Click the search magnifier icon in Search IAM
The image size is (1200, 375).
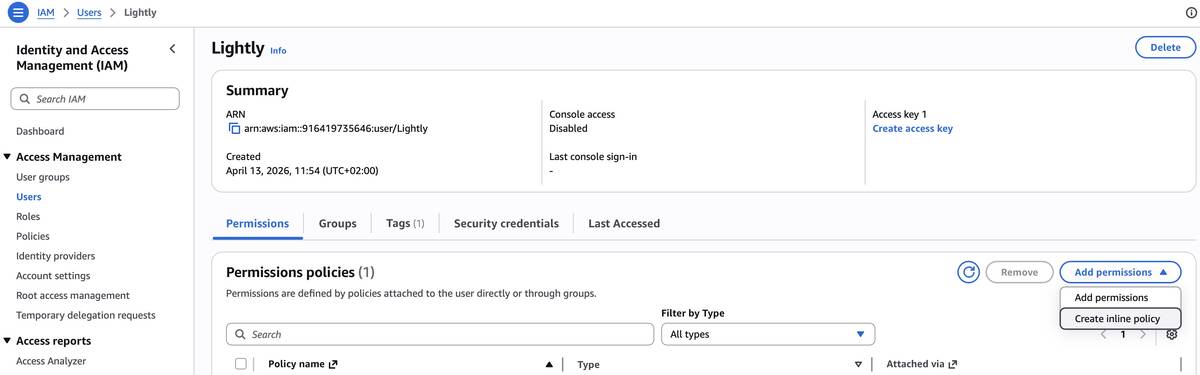tap(25, 99)
